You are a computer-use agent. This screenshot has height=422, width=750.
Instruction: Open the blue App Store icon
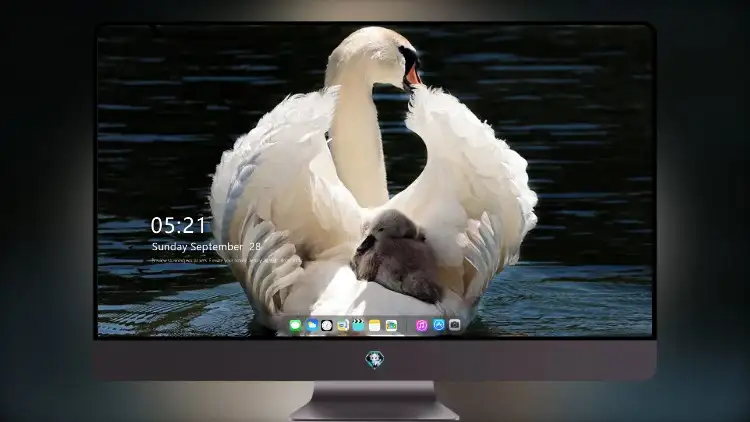(x=439, y=325)
